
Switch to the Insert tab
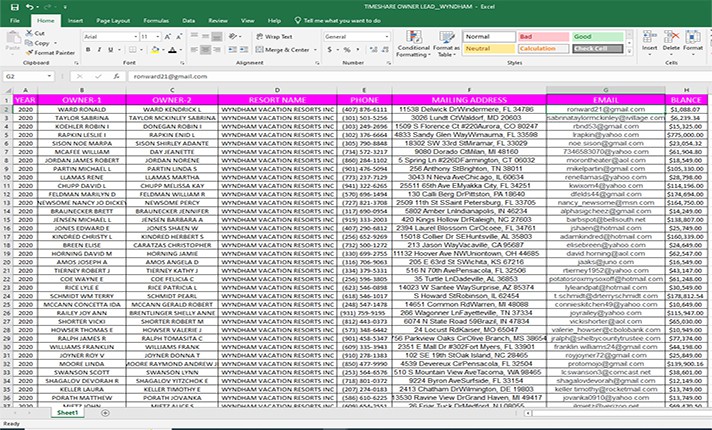click(75, 20)
